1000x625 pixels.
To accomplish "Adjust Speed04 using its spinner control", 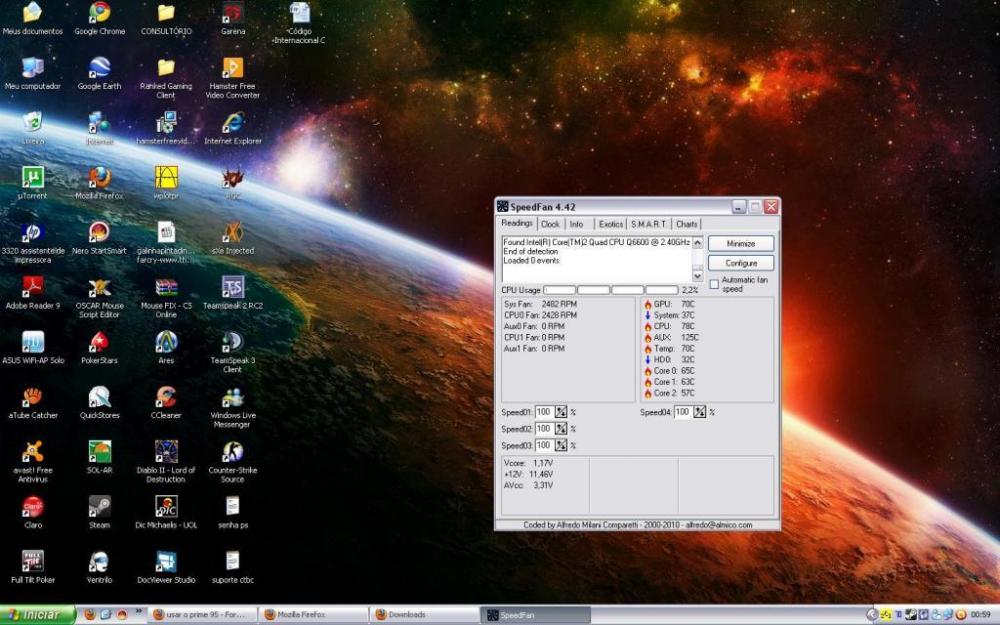I will pos(700,412).
